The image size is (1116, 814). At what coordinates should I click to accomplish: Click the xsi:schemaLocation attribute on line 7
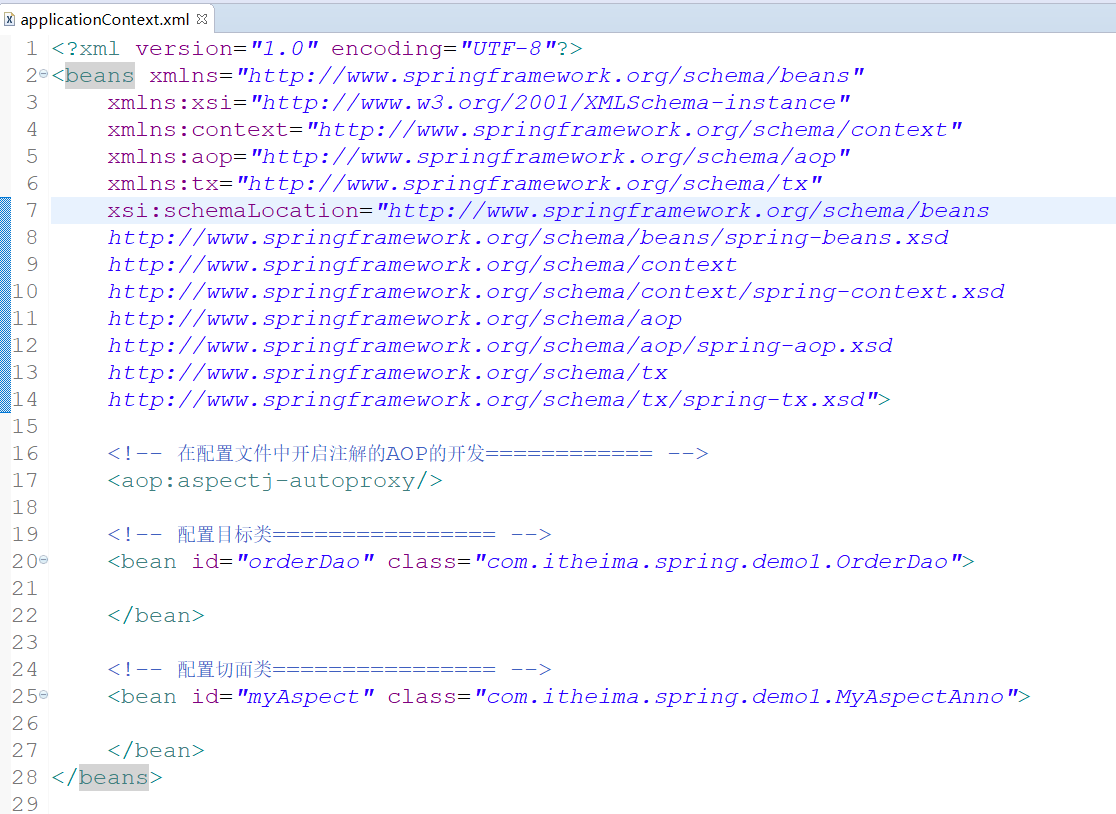(x=548, y=211)
